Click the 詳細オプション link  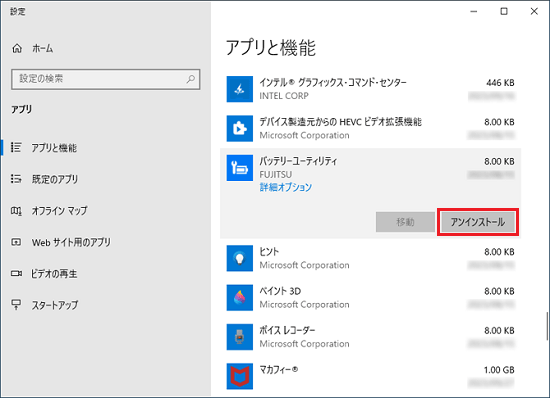coord(286,187)
